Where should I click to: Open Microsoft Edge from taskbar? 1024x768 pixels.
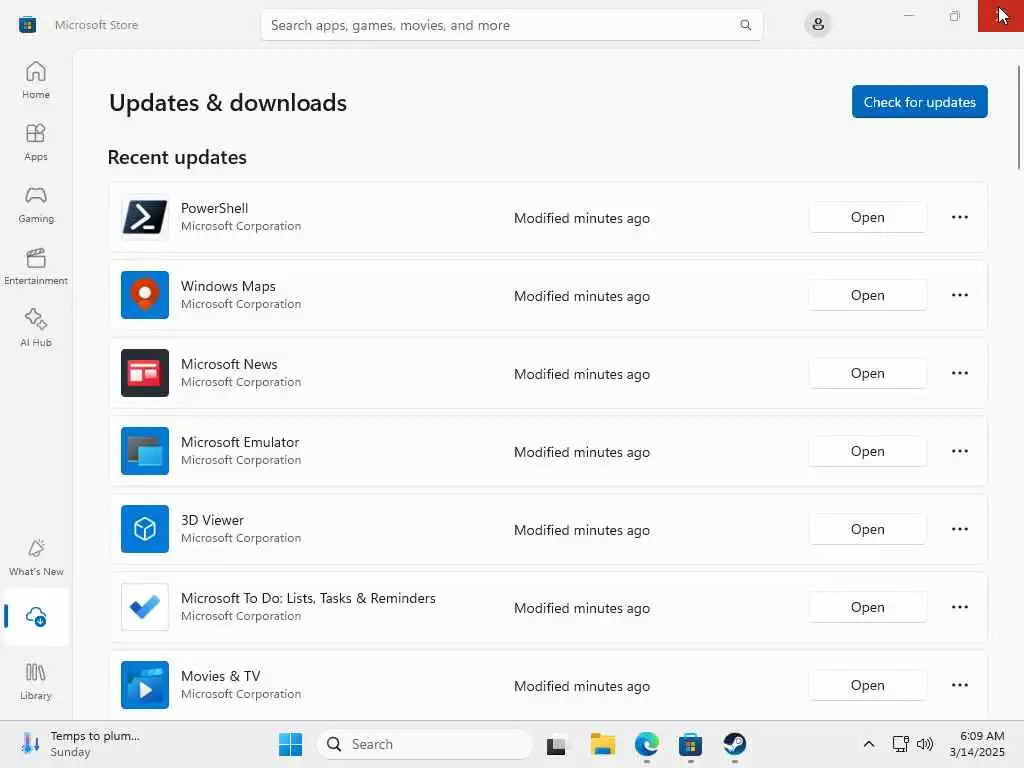[647, 744]
